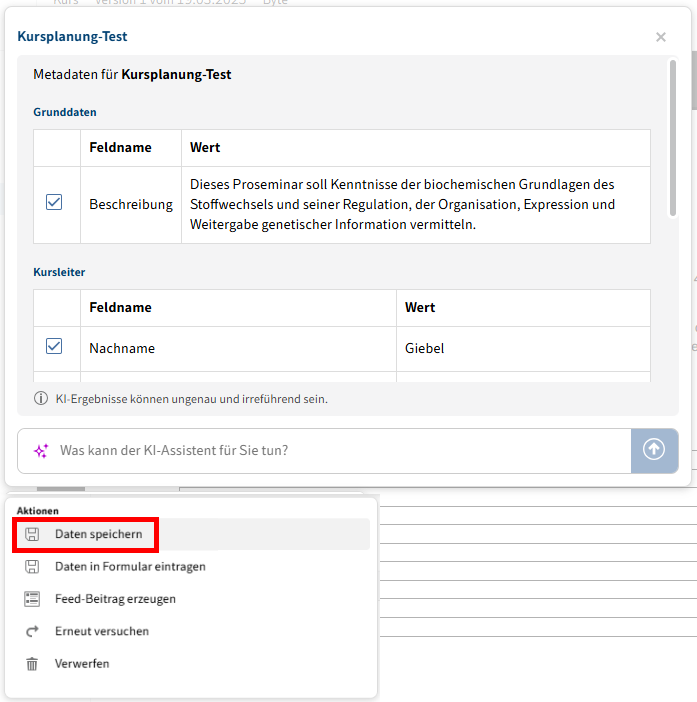Click the Giebel value cell

pos(523,348)
